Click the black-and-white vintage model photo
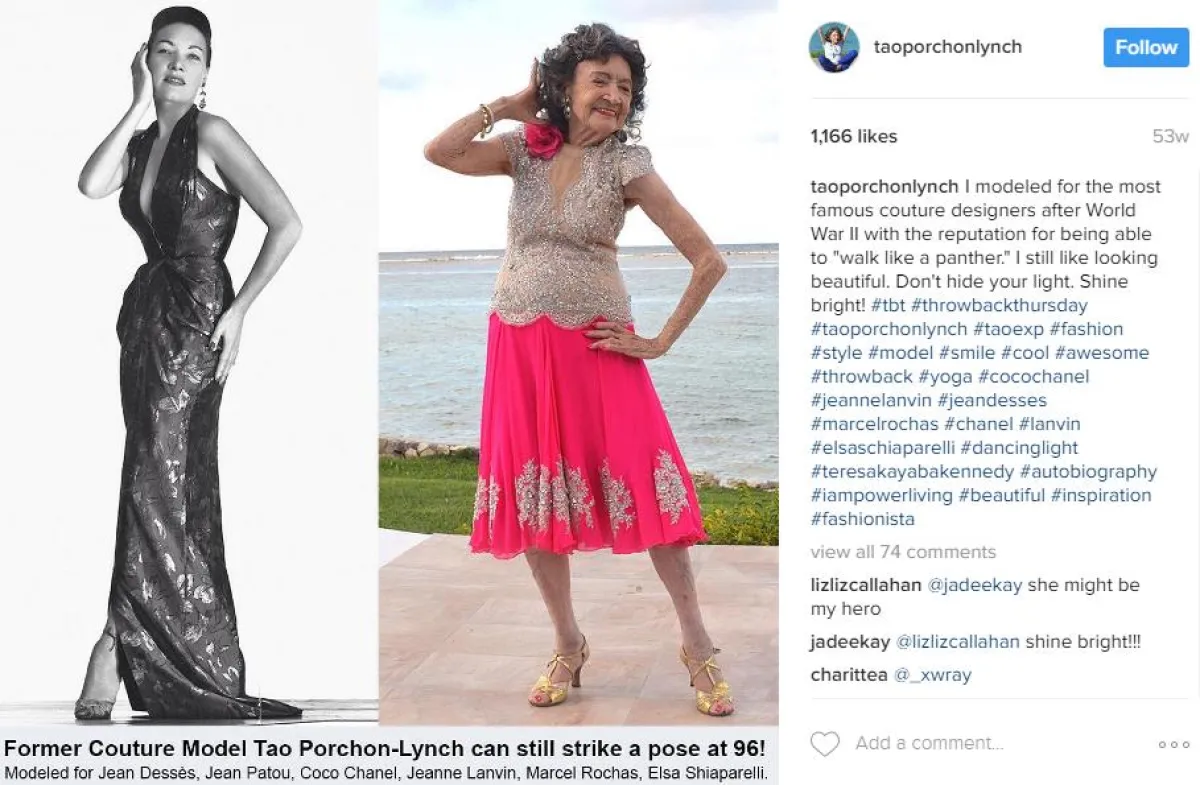This screenshot has width=1200, height=785. [x=189, y=363]
